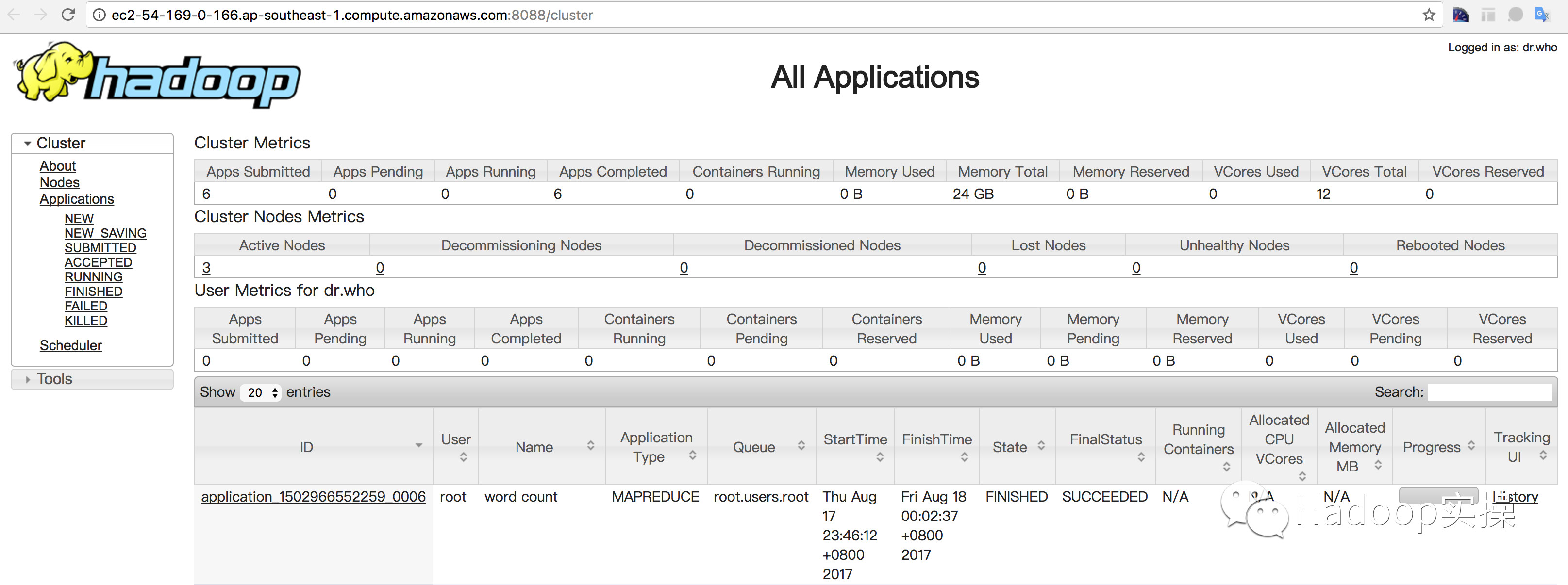Screen dimensions: 1568x585
Task: Filter applications by NEW_SAVING state
Action: point(105,233)
